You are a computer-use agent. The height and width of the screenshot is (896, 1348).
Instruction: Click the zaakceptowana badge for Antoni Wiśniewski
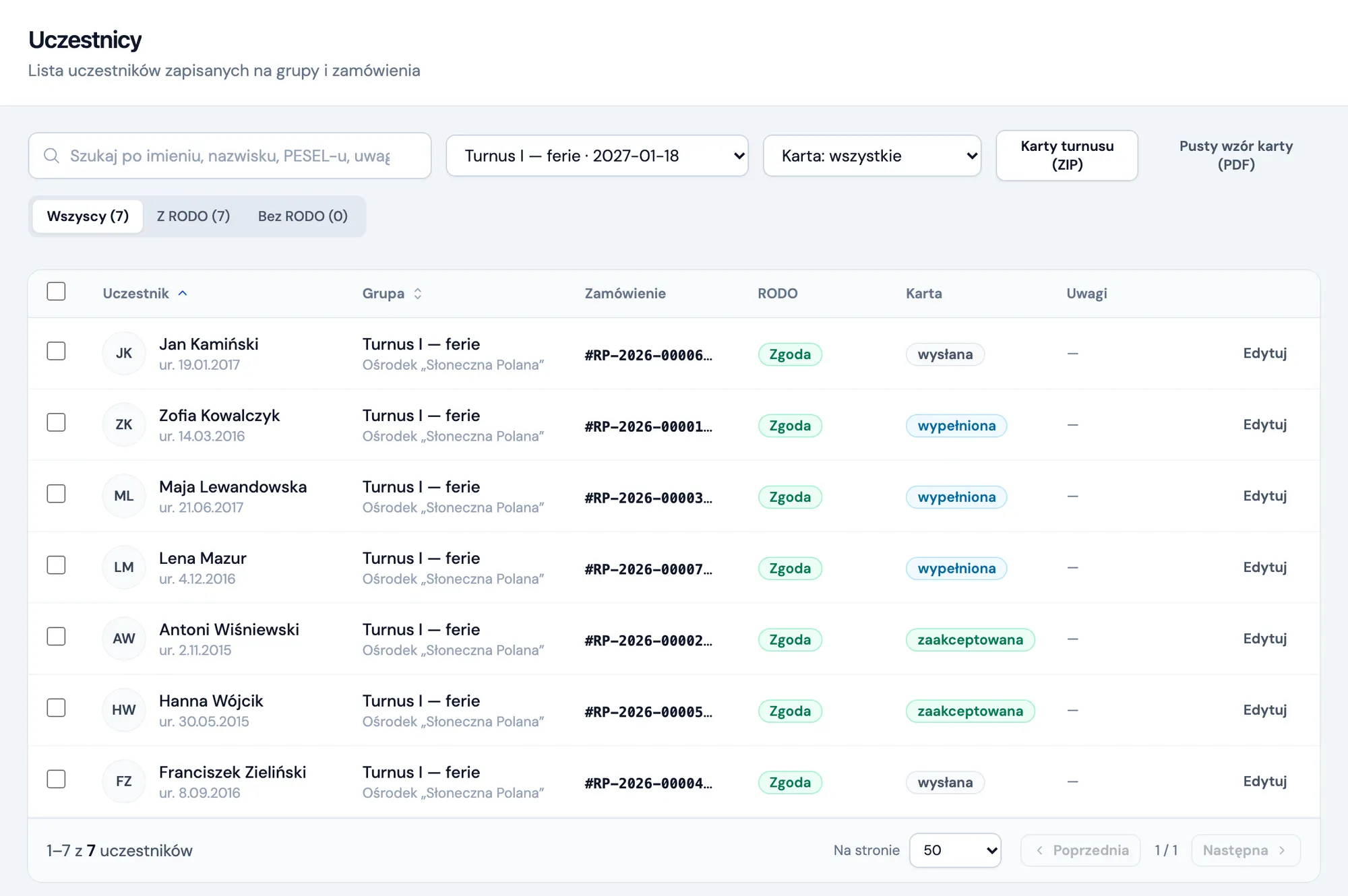(970, 640)
